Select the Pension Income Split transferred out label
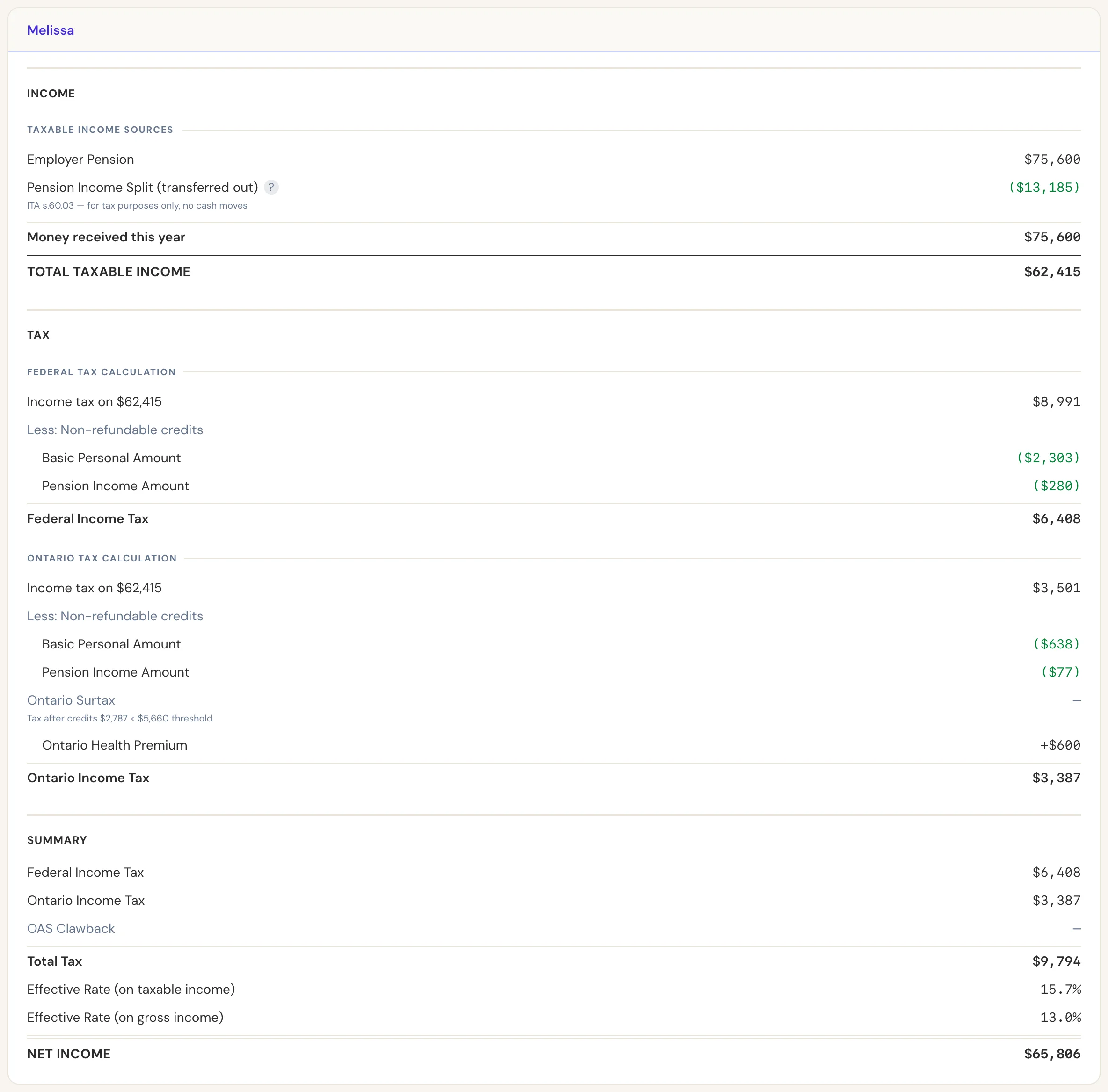1108x1092 pixels. [143, 188]
